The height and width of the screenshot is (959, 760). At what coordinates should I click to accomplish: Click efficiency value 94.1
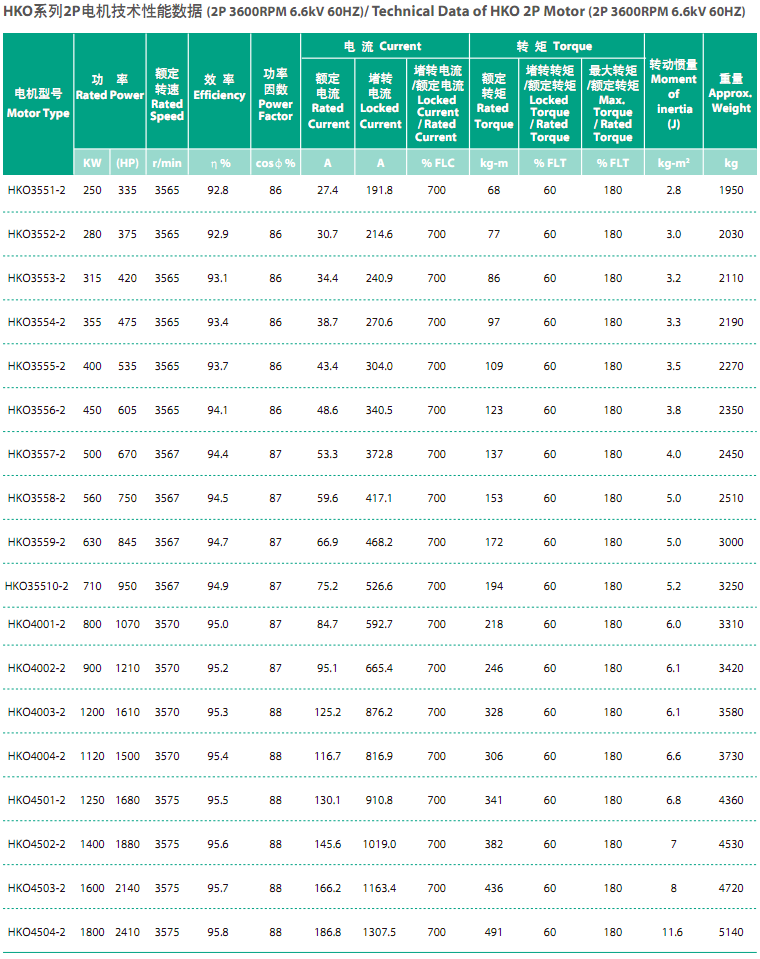[218, 410]
